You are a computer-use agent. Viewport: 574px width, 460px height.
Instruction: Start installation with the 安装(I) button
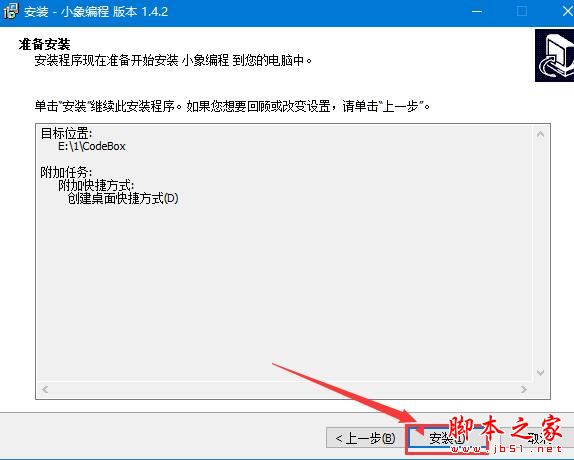(447, 438)
